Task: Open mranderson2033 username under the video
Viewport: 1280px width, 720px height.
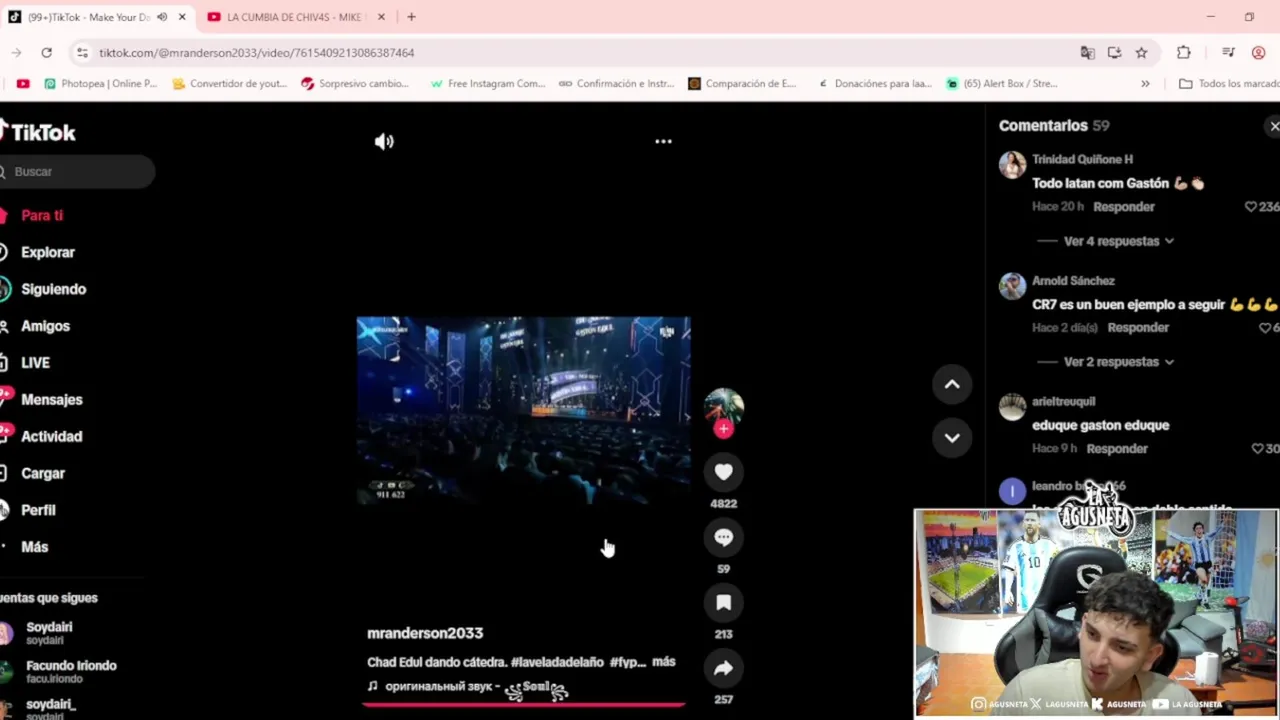Action: click(x=425, y=633)
